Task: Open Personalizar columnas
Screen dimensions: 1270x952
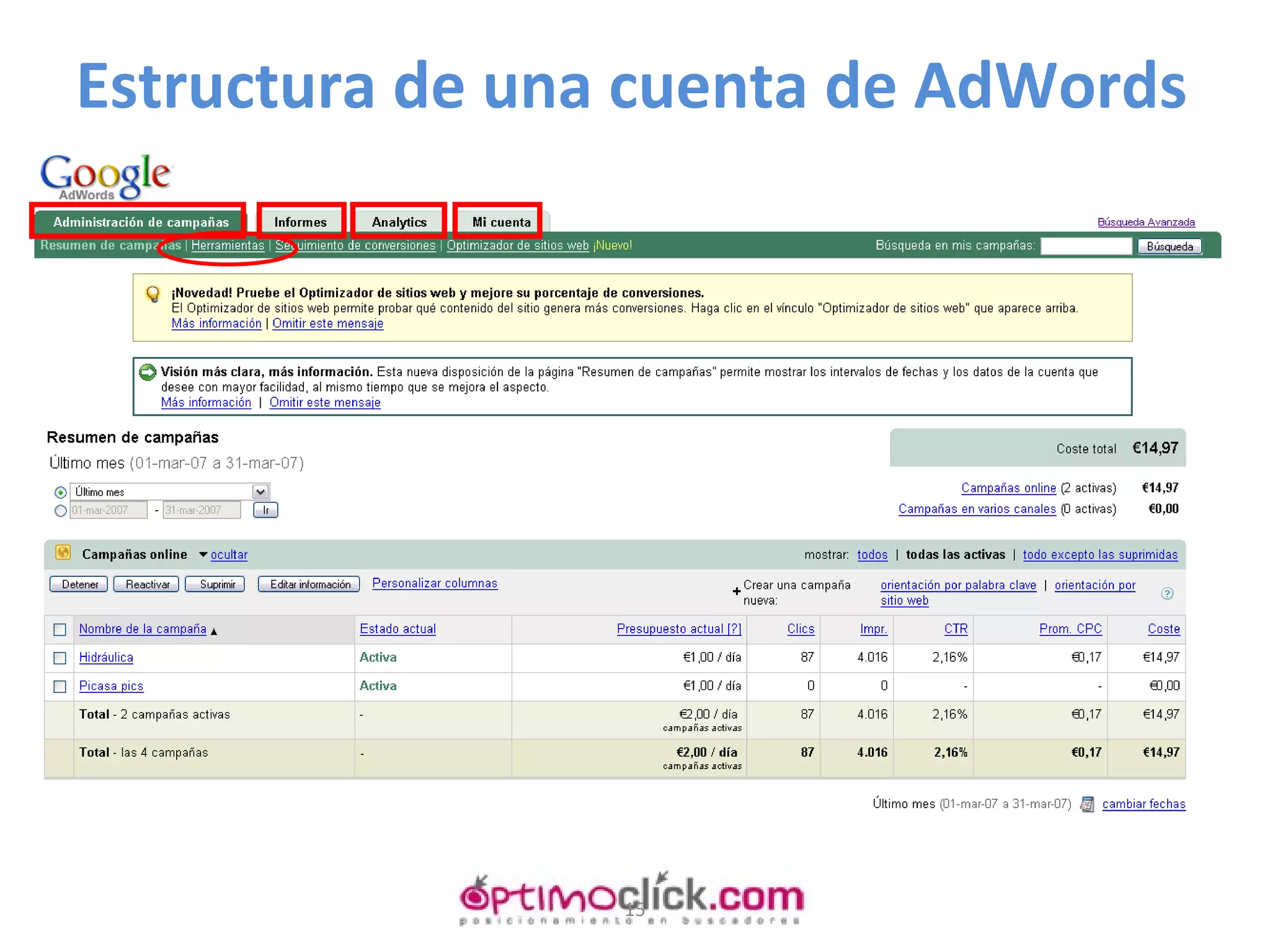Action: (x=435, y=583)
